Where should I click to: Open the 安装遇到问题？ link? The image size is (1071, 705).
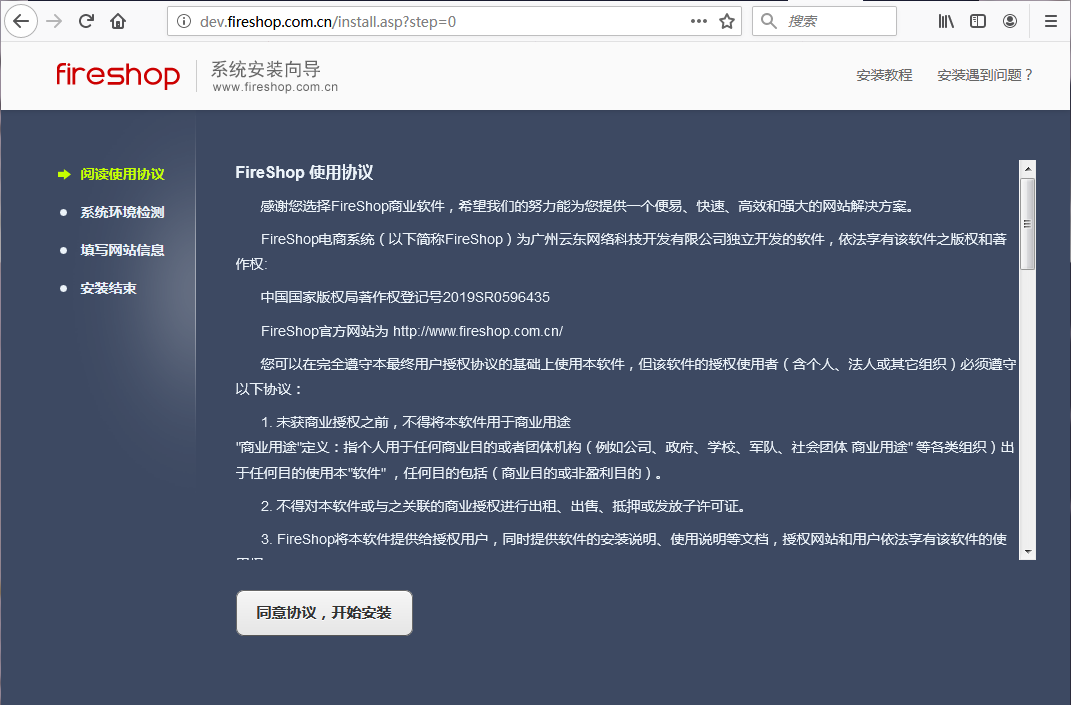(x=985, y=75)
